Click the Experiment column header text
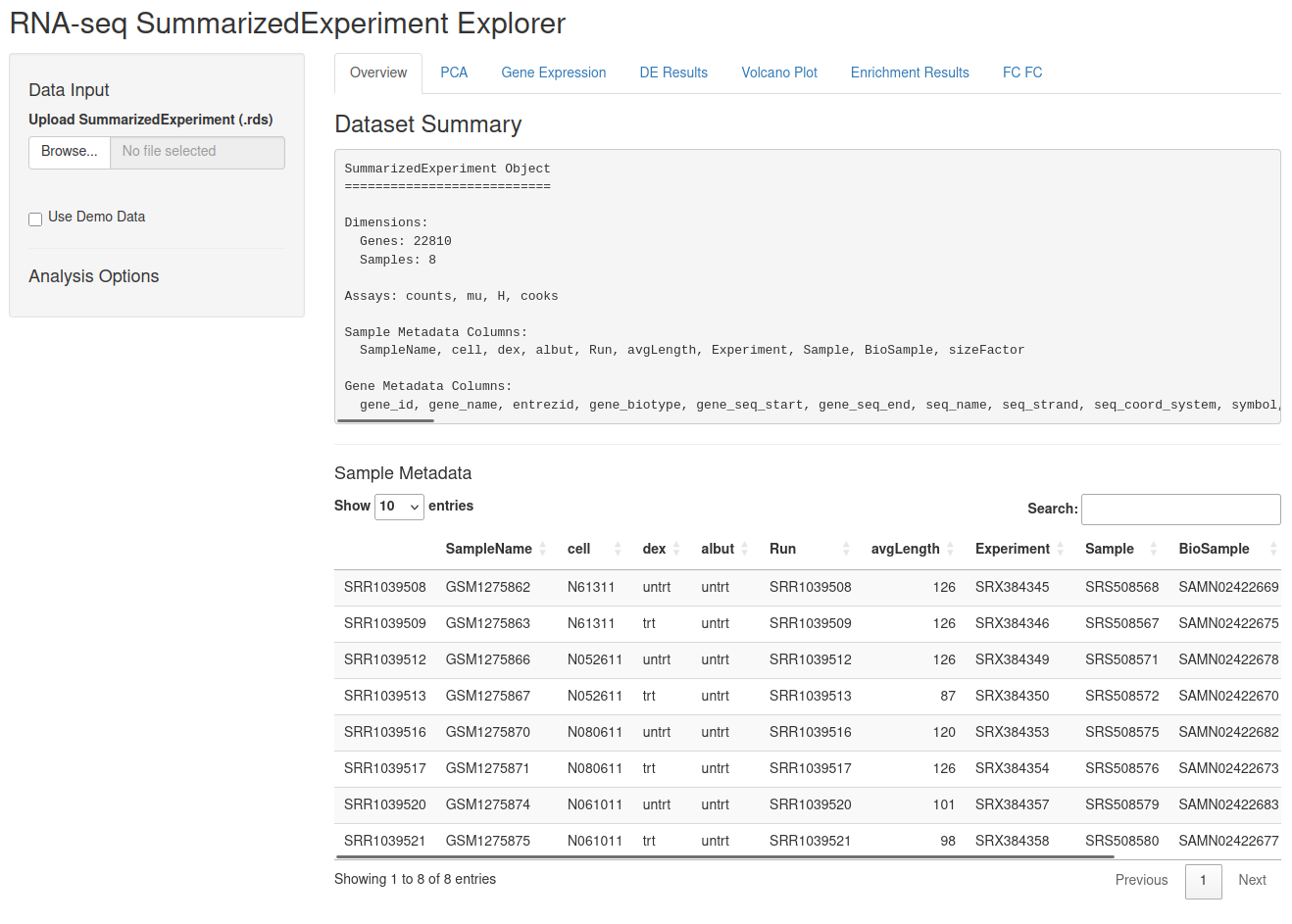The width and height of the screenshot is (1292, 924). point(1012,549)
